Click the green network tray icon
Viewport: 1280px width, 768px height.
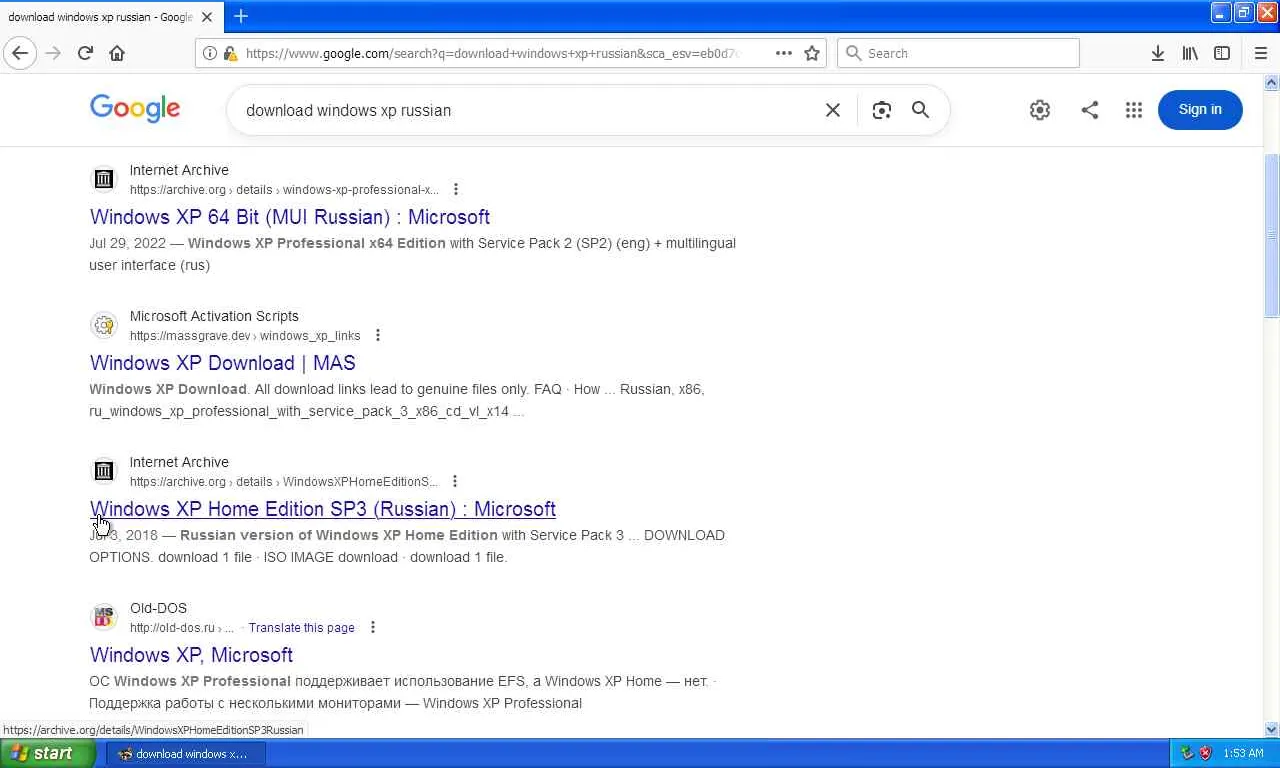click(1187, 753)
